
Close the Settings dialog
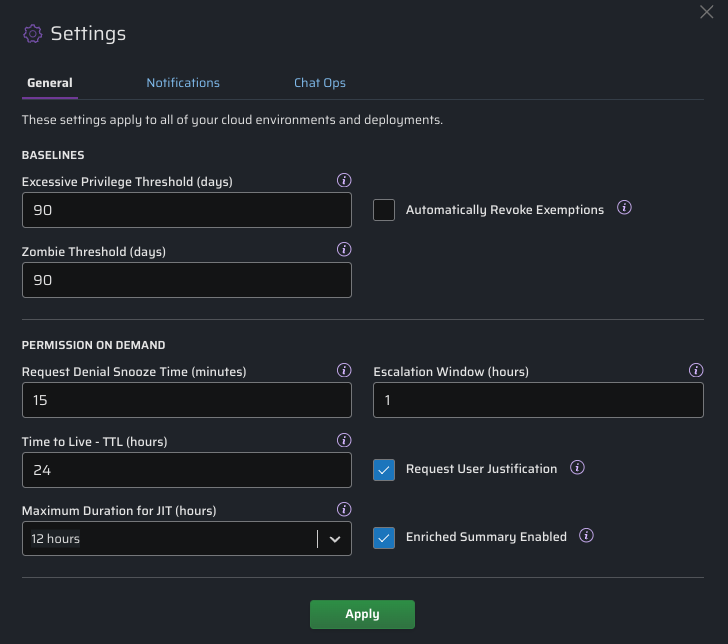[707, 11]
